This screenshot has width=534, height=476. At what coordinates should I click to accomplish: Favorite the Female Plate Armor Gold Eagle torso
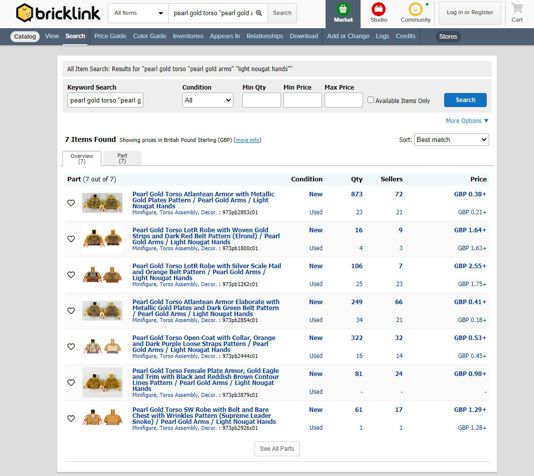coord(71,382)
